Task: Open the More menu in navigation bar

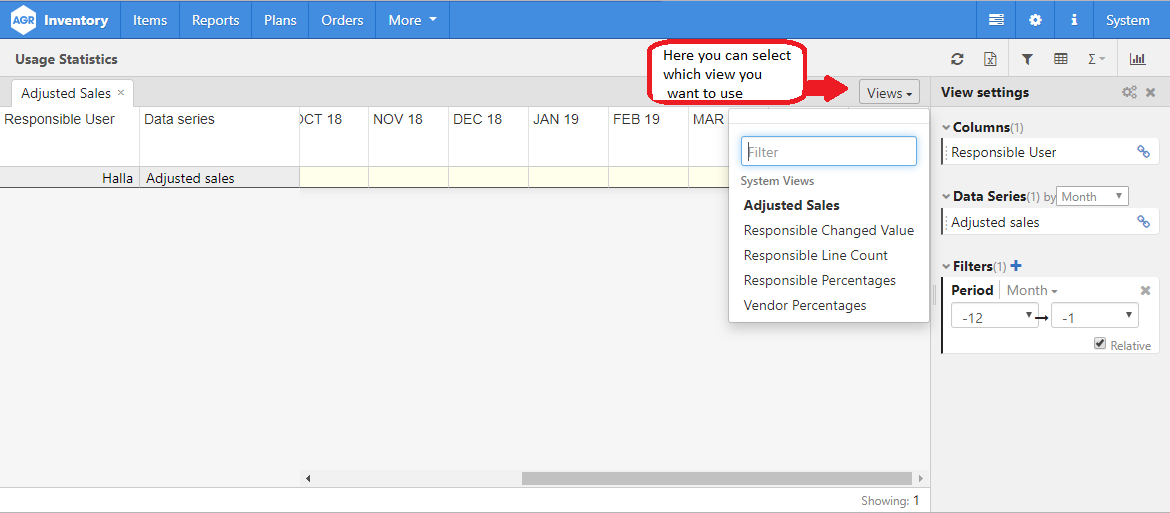Action: (x=412, y=20)
